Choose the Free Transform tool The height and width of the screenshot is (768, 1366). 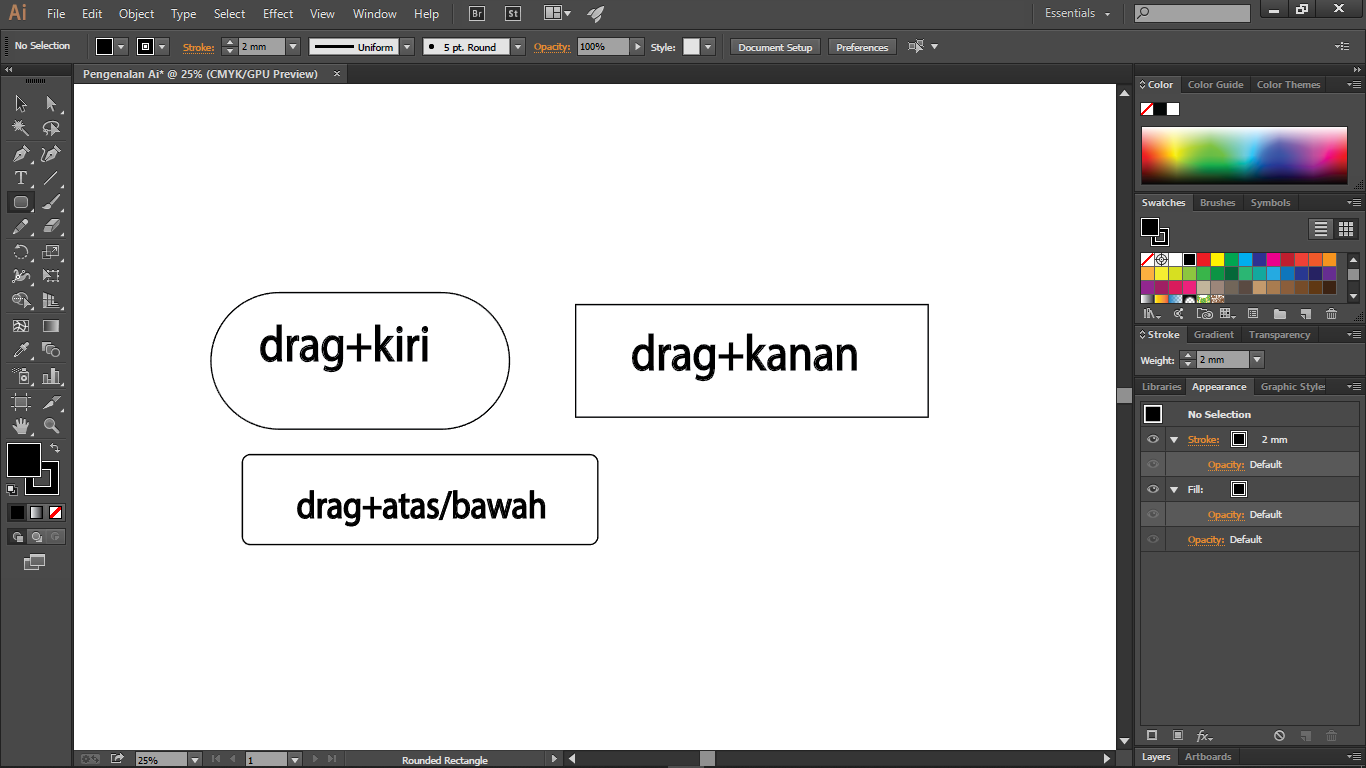51,276
